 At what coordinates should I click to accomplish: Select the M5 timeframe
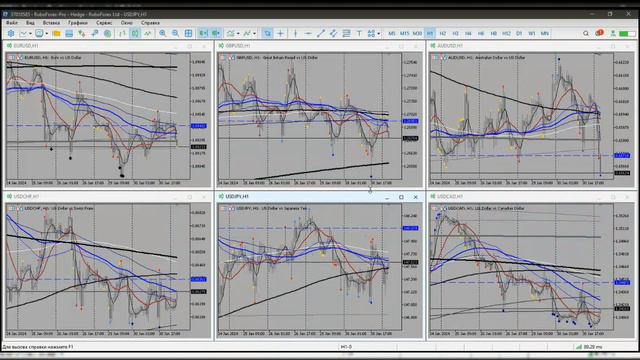(391, 33)
